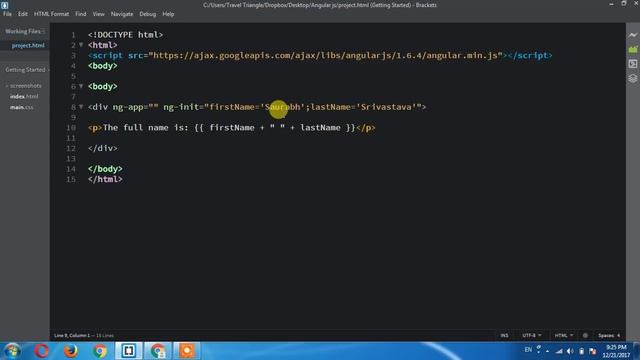
Task: Click the closing </body> tag on line 14
Action: tap(105, 169)
